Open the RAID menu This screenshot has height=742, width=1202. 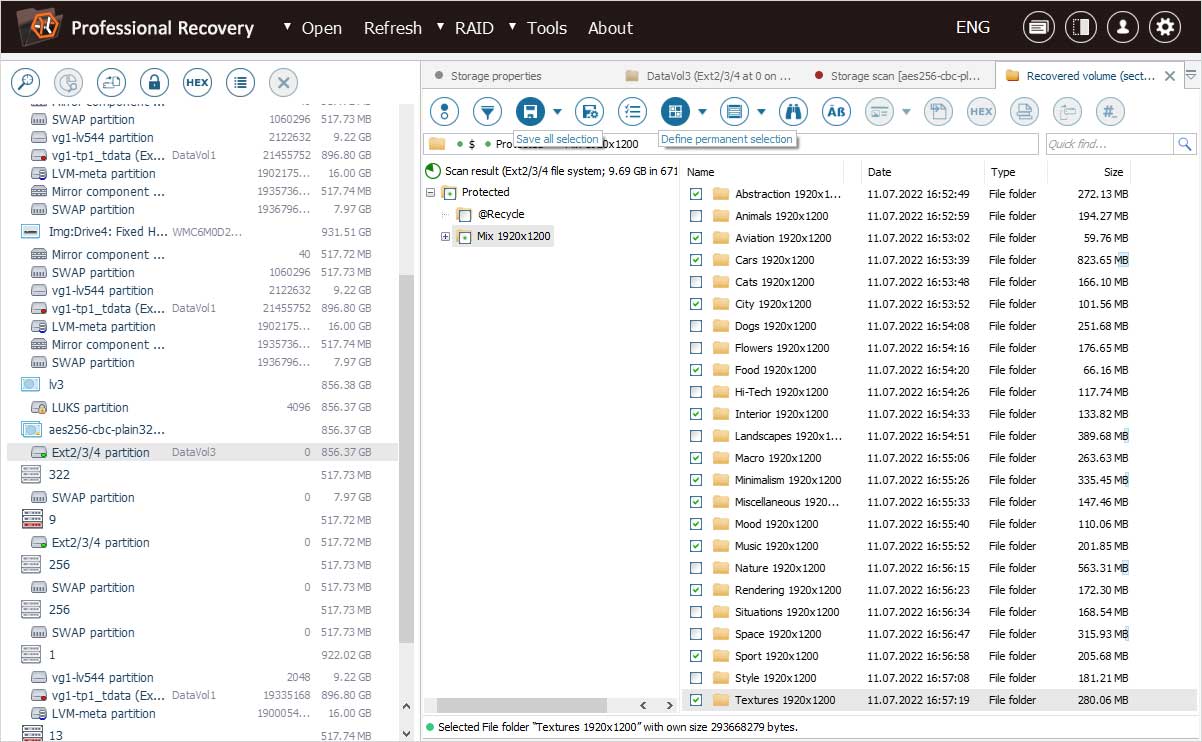point(474,28)
